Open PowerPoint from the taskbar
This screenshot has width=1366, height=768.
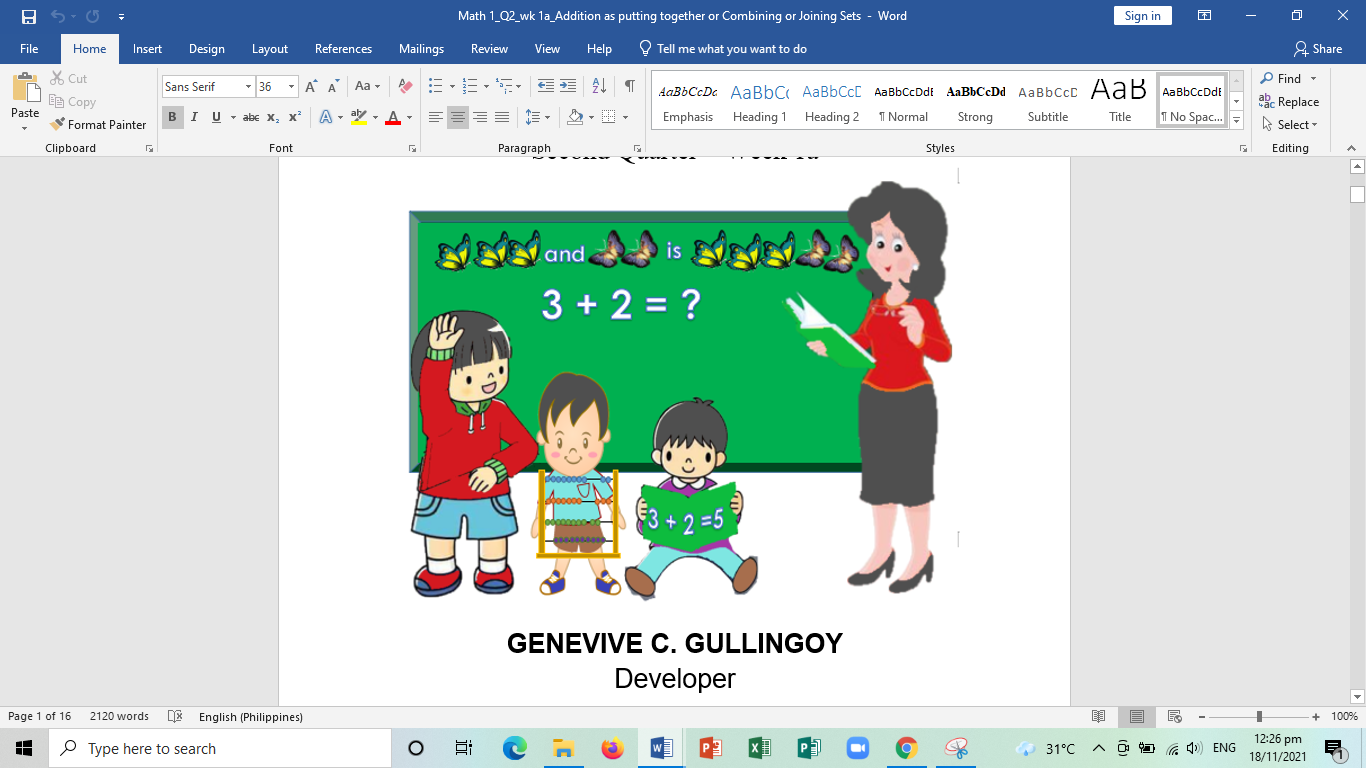[x=711, y=748]
